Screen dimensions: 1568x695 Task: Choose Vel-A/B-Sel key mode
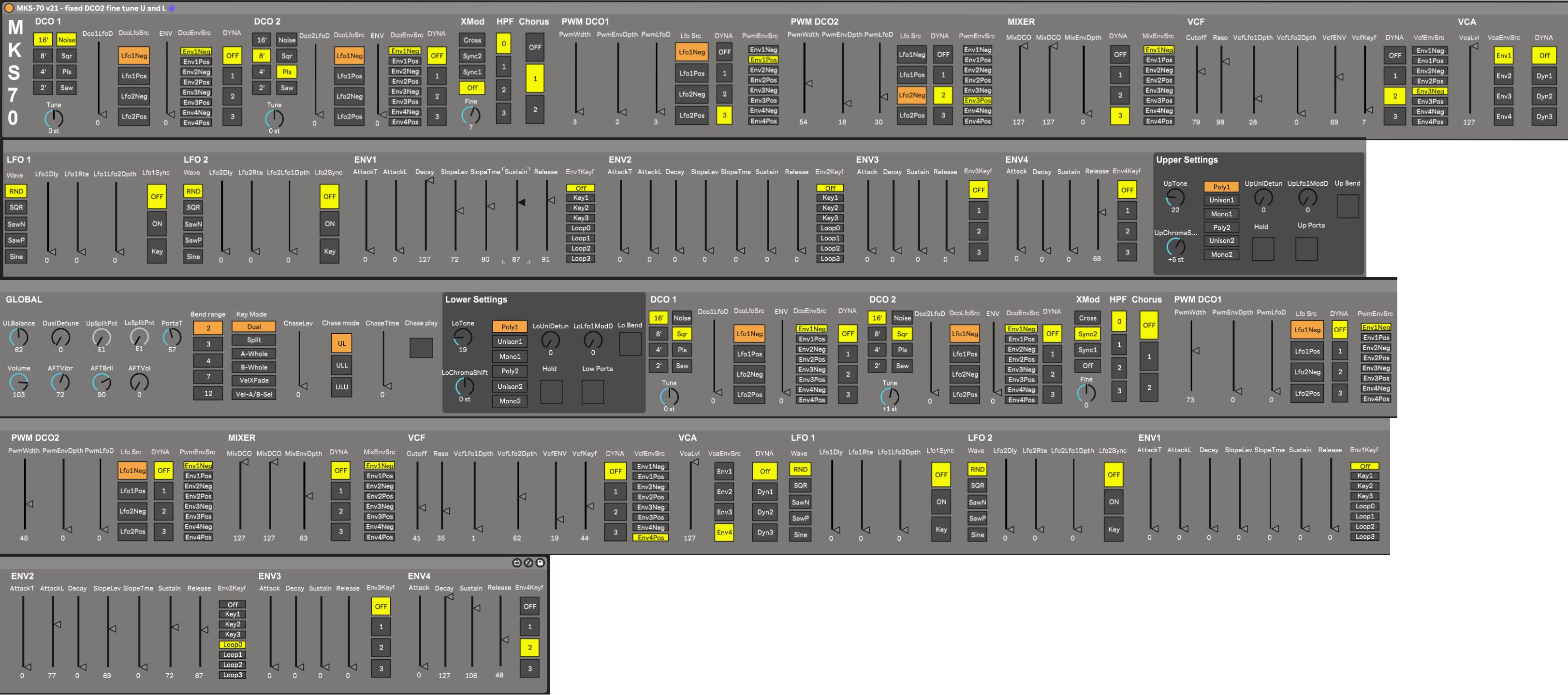coord(254,394)
